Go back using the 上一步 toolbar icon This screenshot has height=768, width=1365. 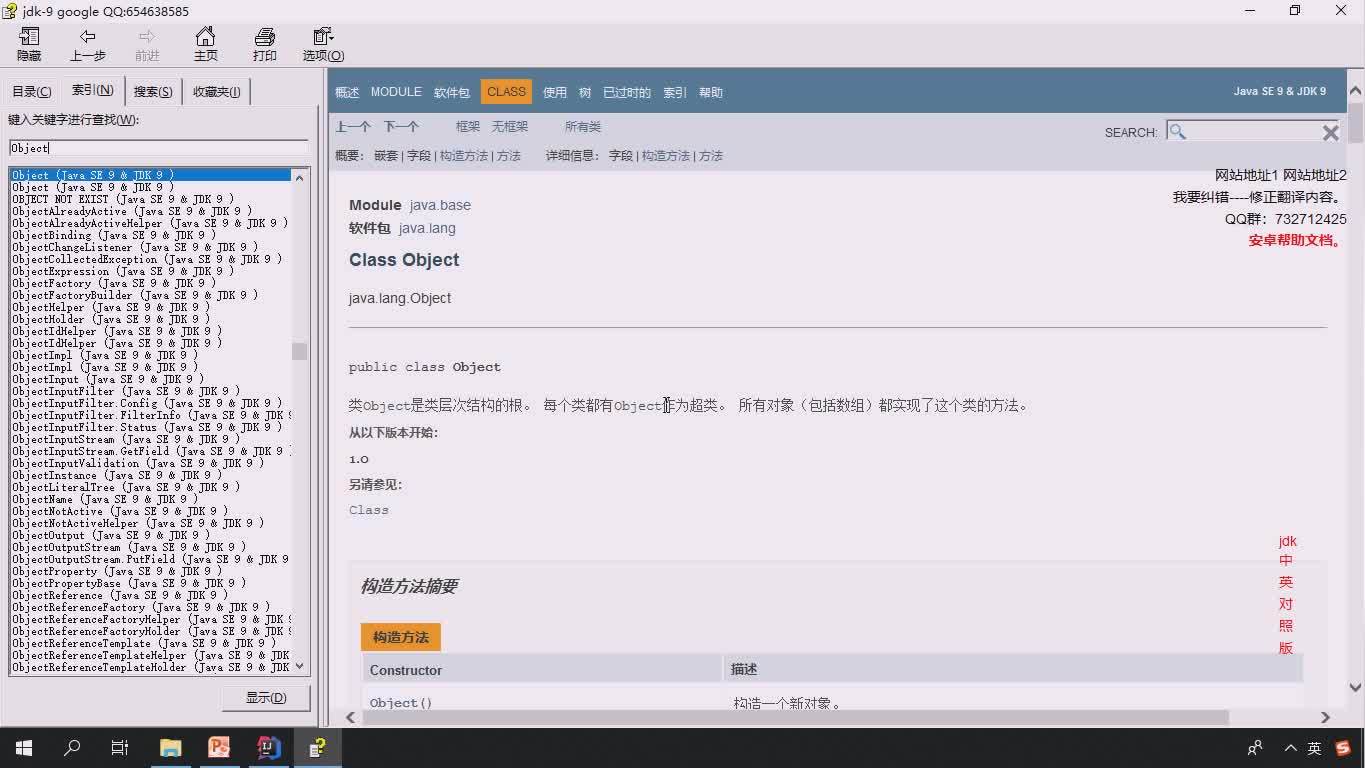pos(87,44)
